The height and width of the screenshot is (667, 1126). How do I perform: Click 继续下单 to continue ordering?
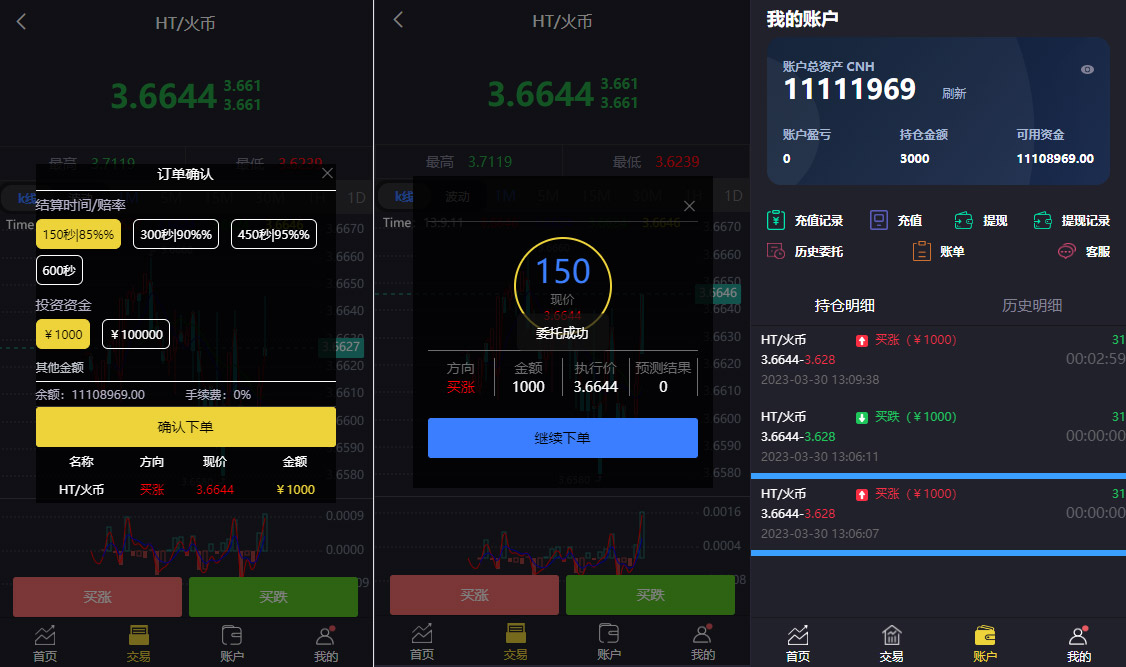coord(562,437)
